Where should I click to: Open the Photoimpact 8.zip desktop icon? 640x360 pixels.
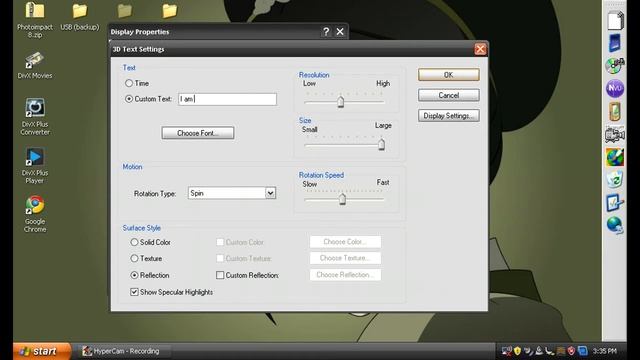pos(35,20)
